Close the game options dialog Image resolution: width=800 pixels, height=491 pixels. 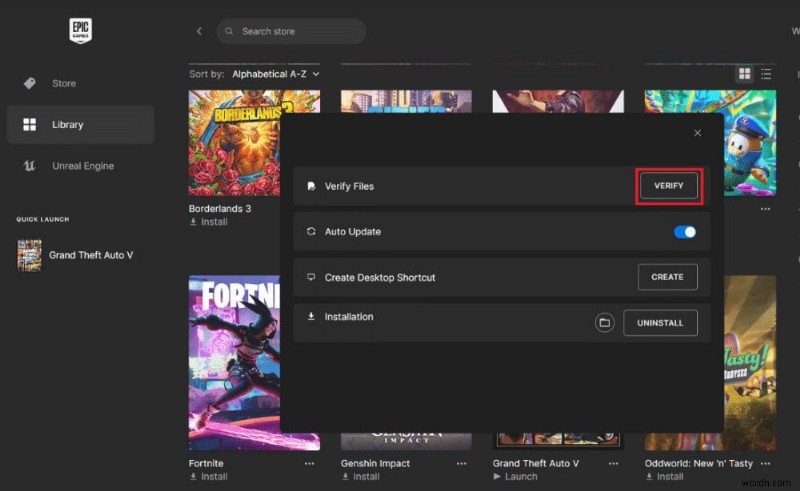click(x=697, y=133)
